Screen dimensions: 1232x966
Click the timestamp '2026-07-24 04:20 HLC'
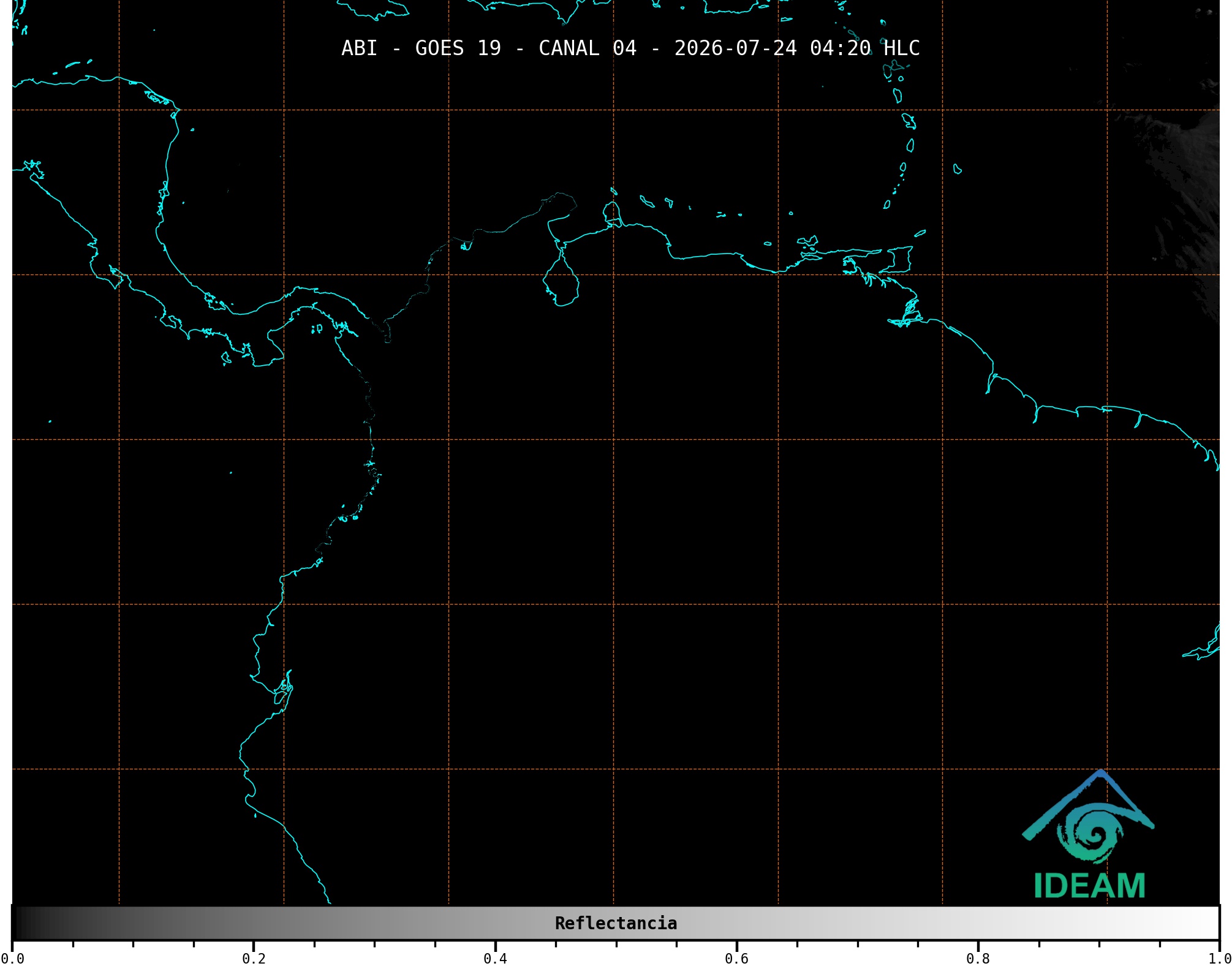[x=797, y=48]
